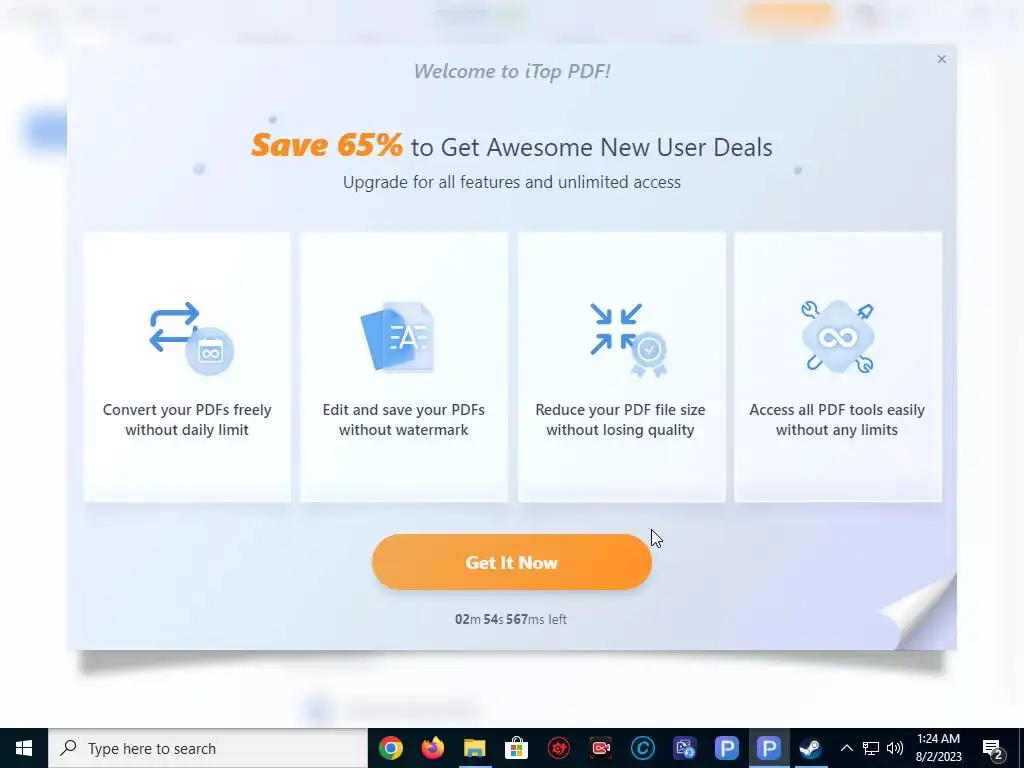Open the Windows Start menu
Image resolution: width=1024 pixels, height=768 pixels.
24,748
